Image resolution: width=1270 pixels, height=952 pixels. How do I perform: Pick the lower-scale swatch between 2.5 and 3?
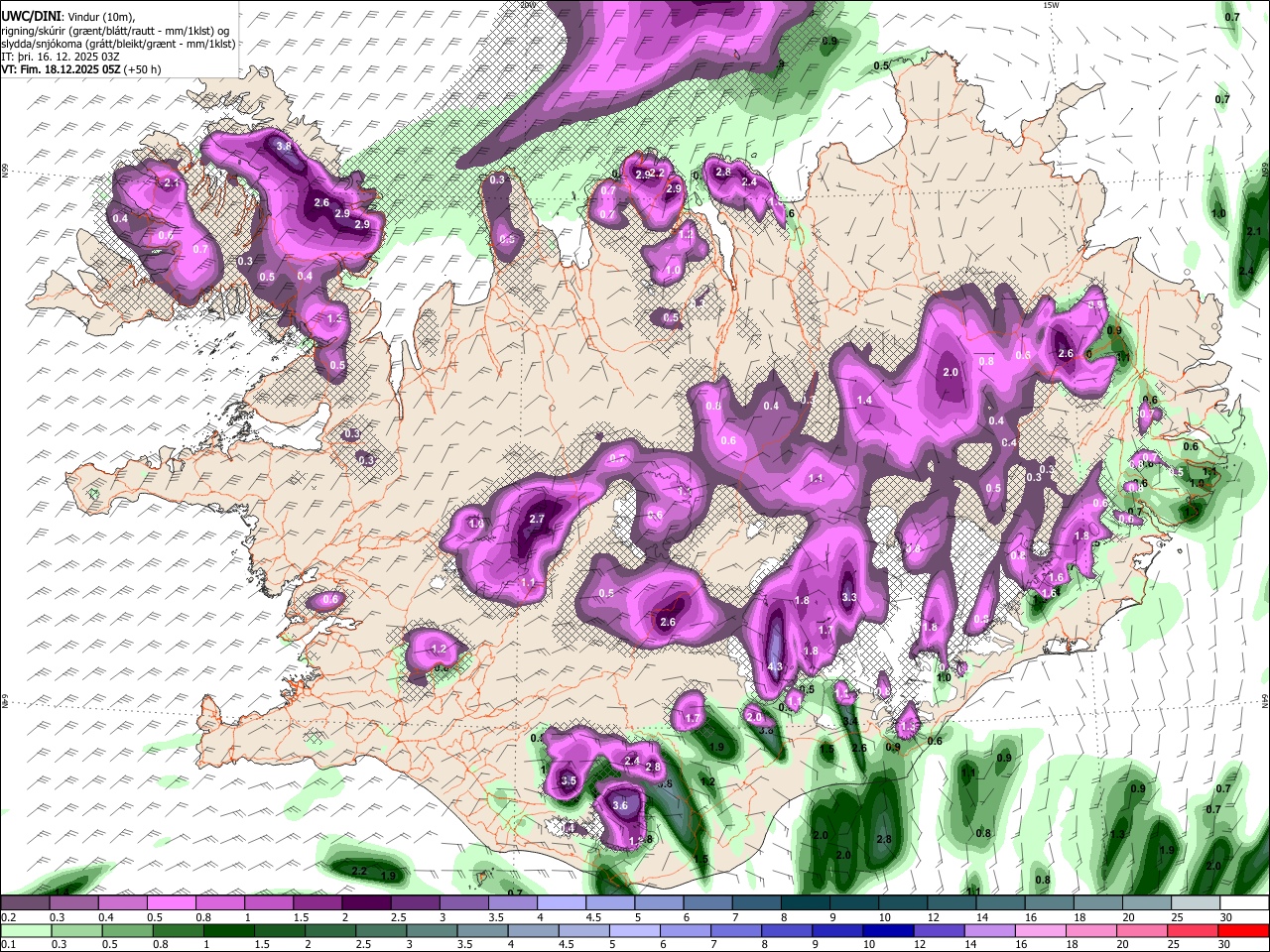click(383, 930)
